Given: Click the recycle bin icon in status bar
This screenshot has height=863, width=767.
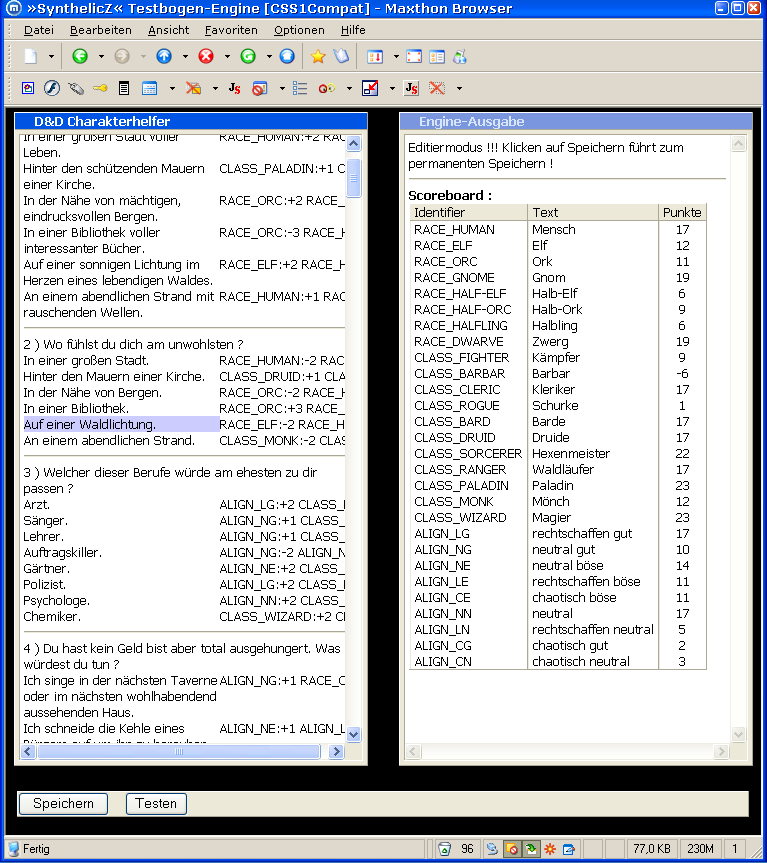Looking at the screenshot, I should 444,849.
